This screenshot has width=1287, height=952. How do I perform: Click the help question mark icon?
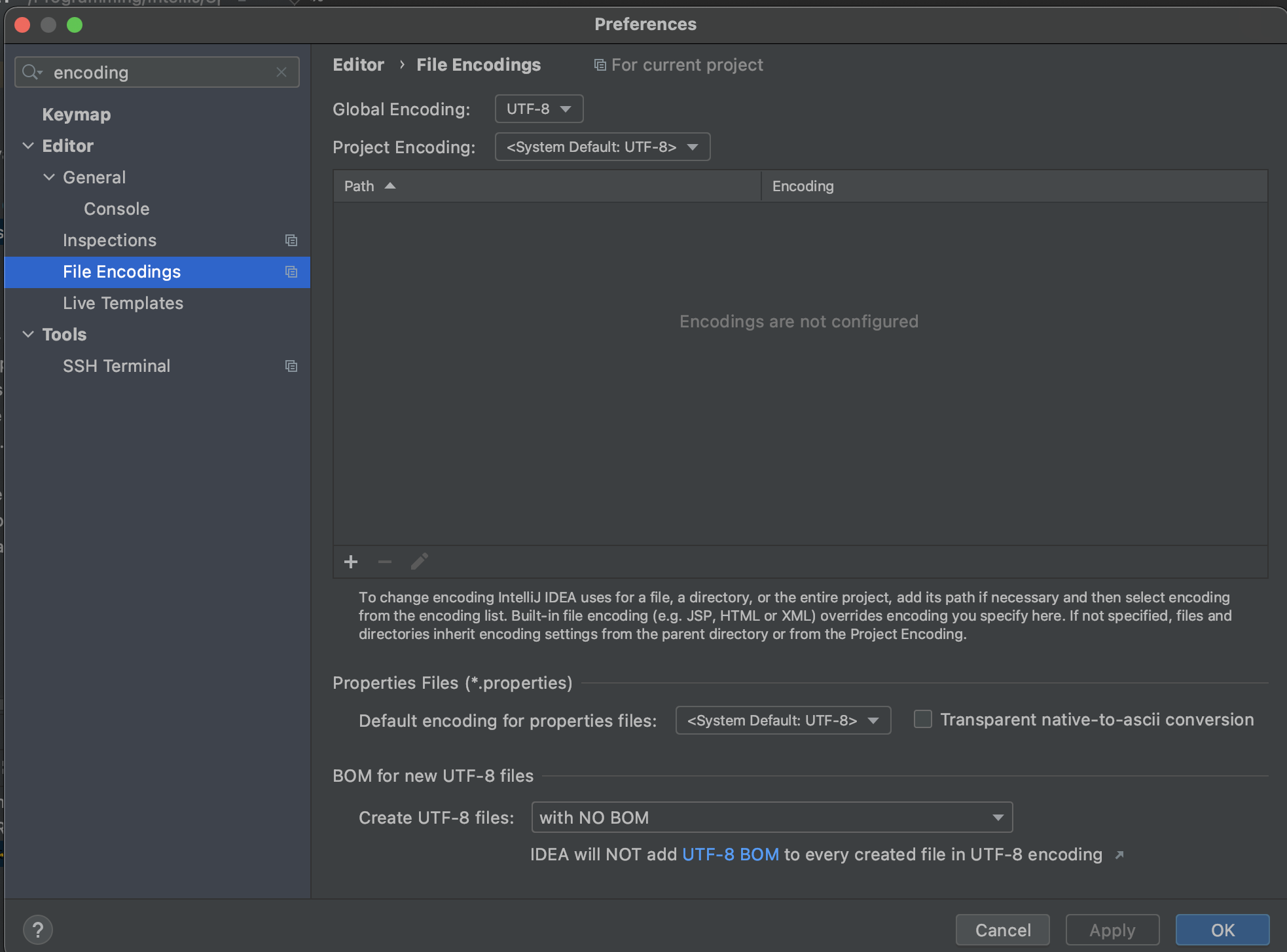pos(38,930)
